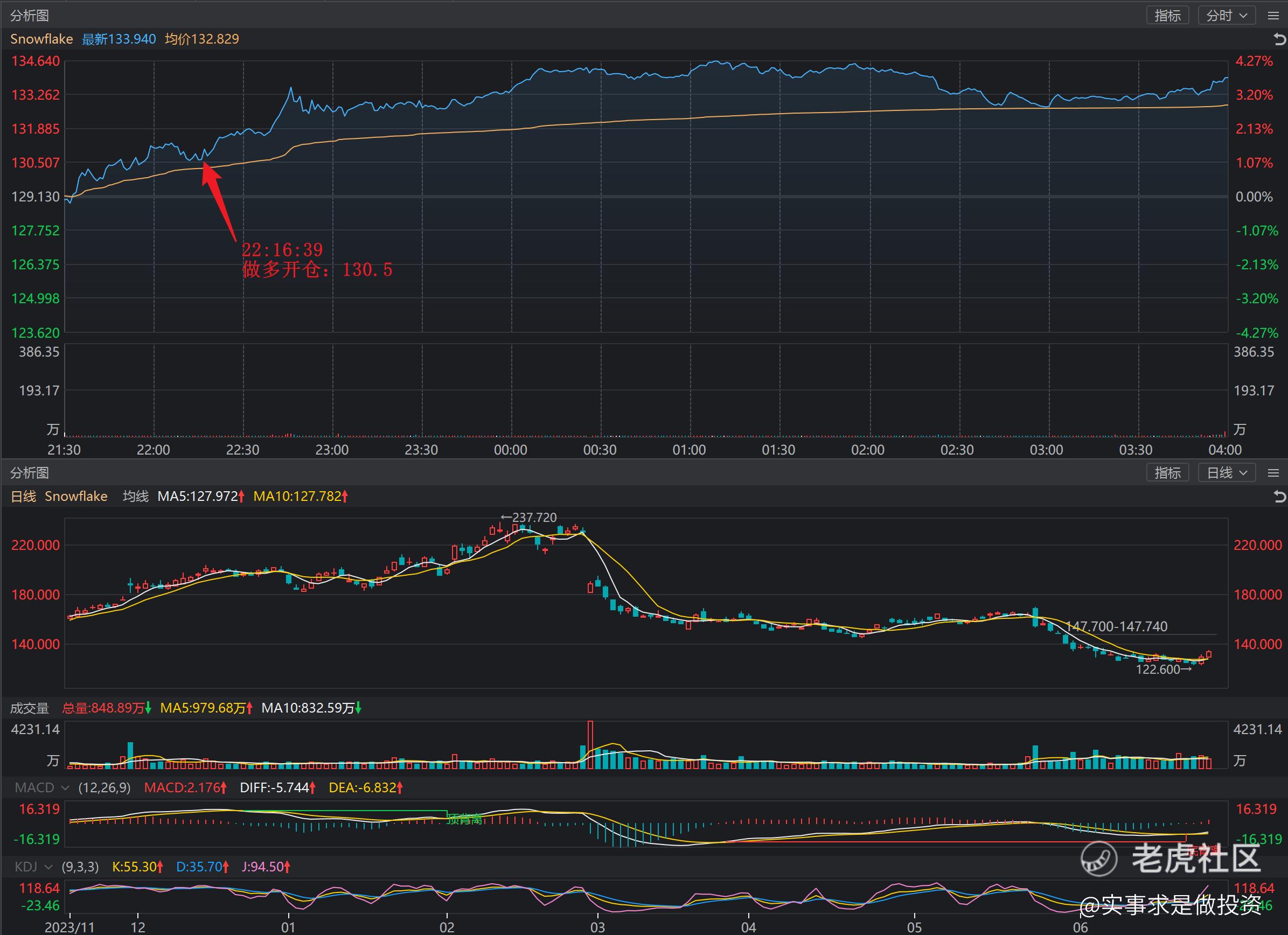Click the 4231.14 left volume scale label
Screen dimensions: 1288x935
[x=35, y=729]
